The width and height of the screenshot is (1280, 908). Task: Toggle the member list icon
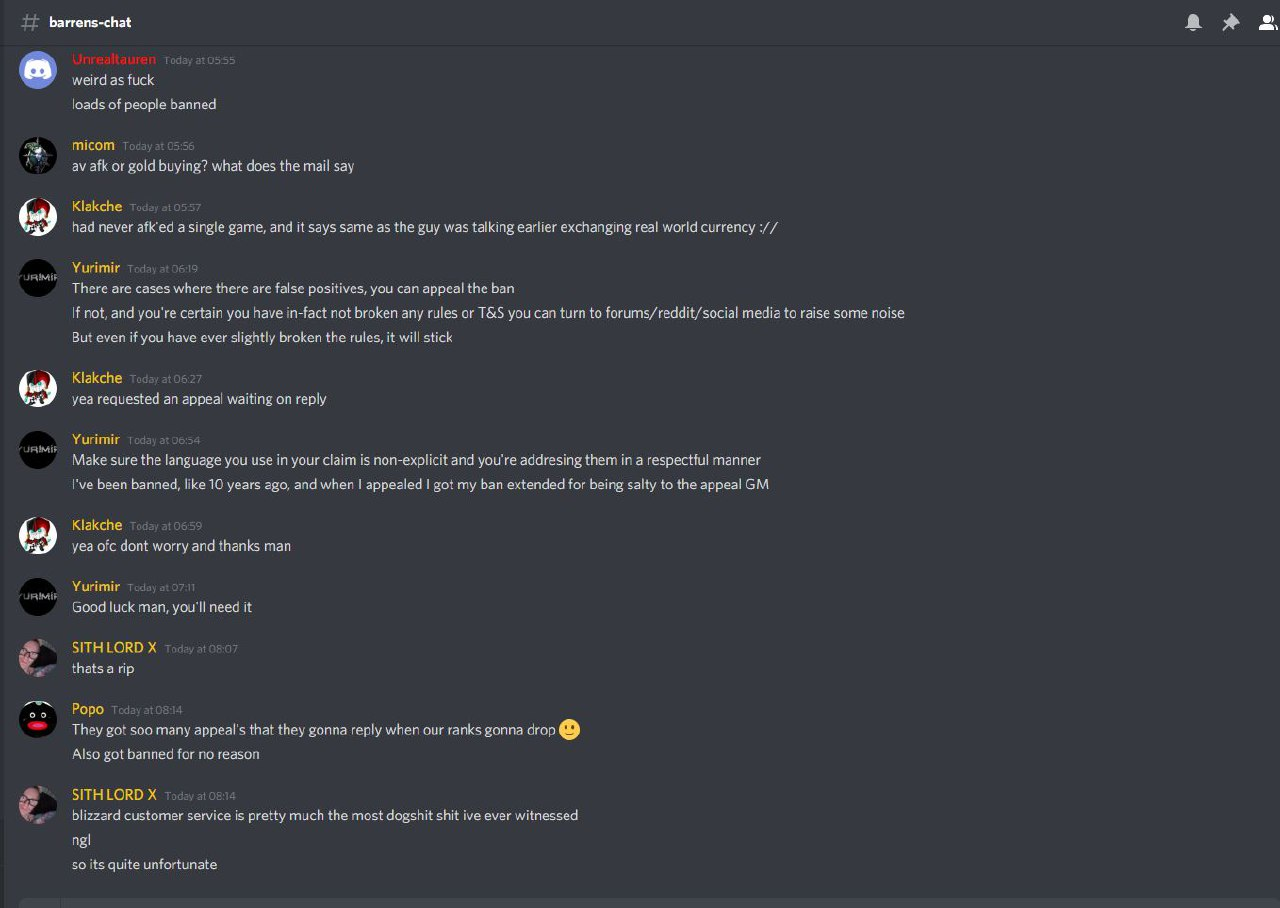(x=1268, y=22)
